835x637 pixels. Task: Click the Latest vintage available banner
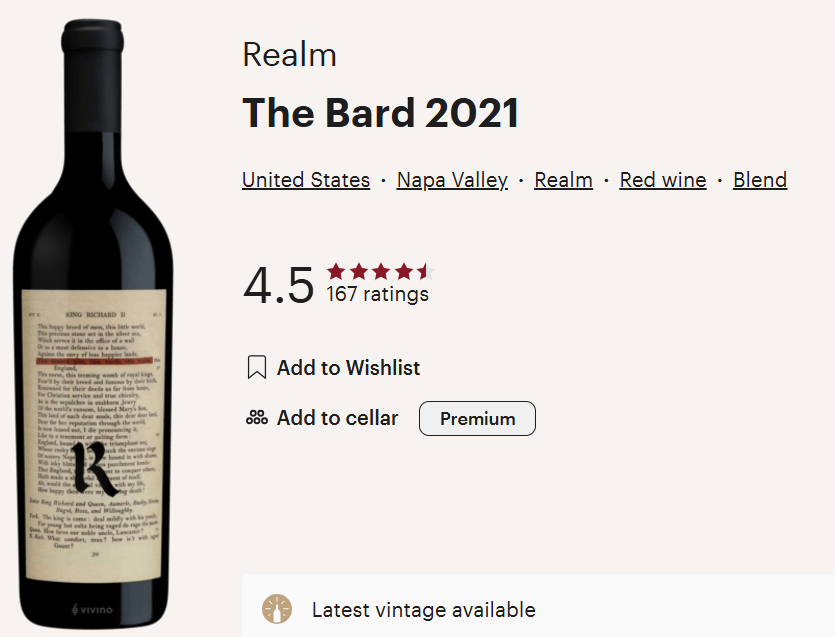coord(538,606)
